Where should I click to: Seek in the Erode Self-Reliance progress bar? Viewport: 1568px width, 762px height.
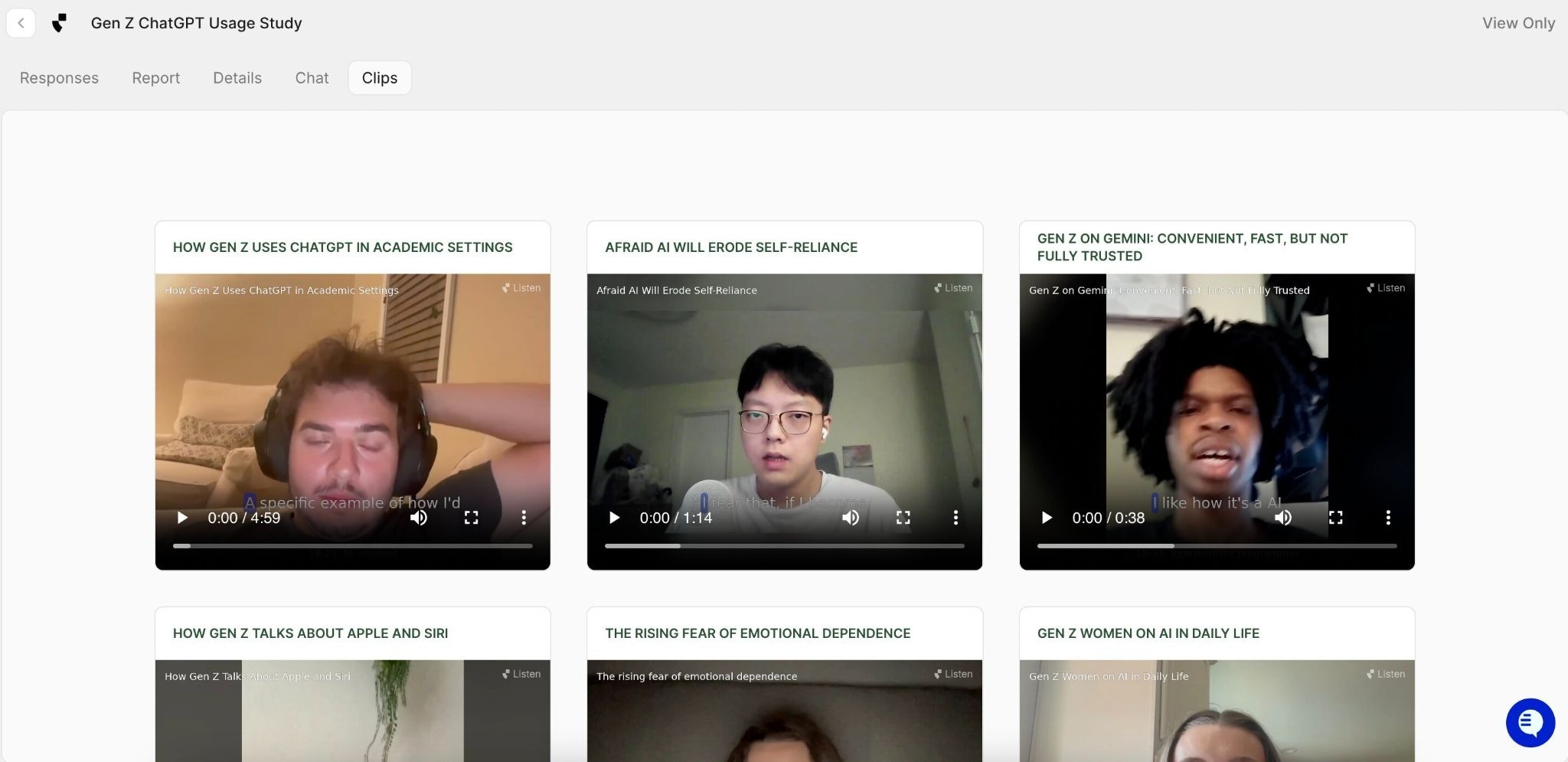(785, 546)
